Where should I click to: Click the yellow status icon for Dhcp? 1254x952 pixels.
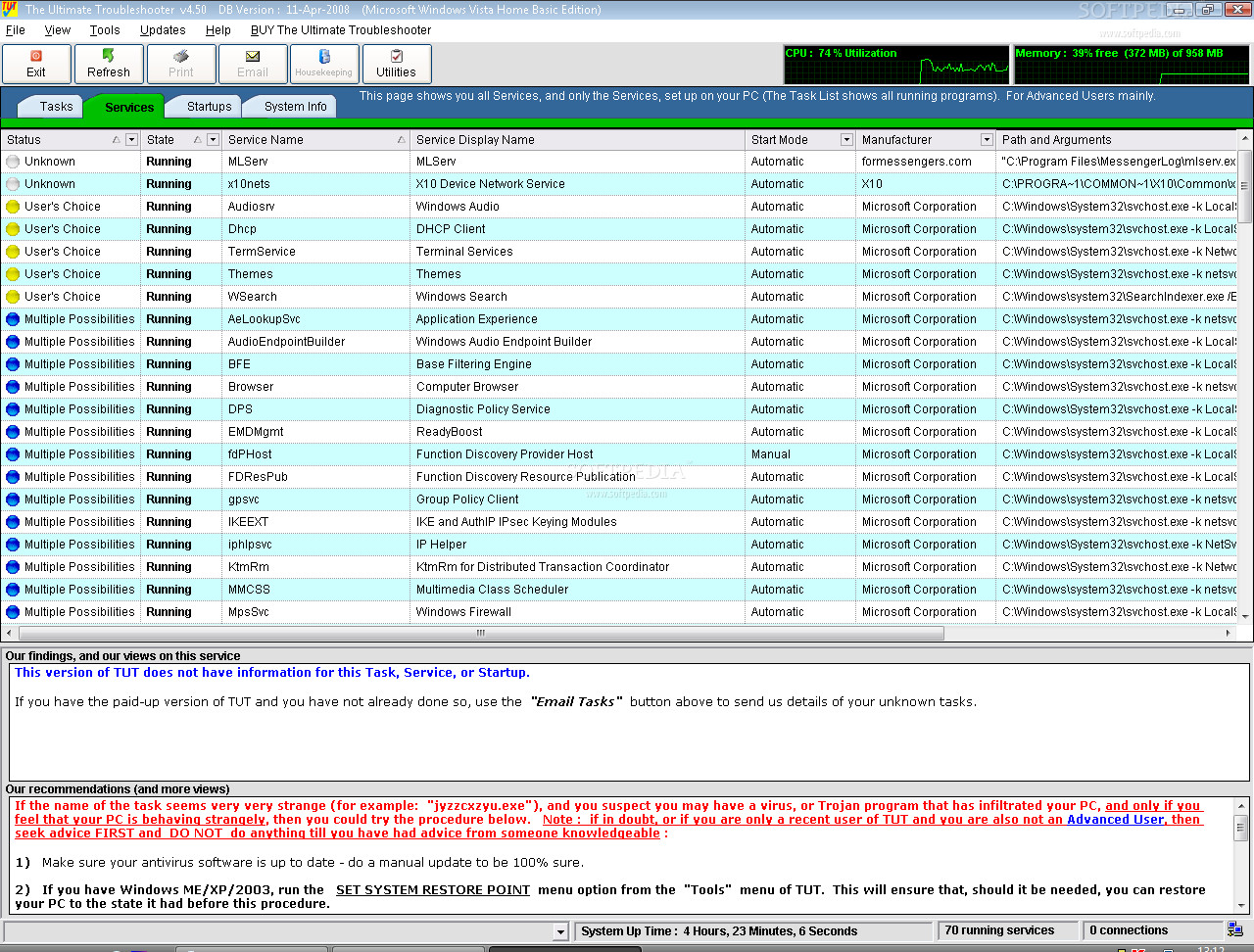pyautogui.click(x=13, y=229)
